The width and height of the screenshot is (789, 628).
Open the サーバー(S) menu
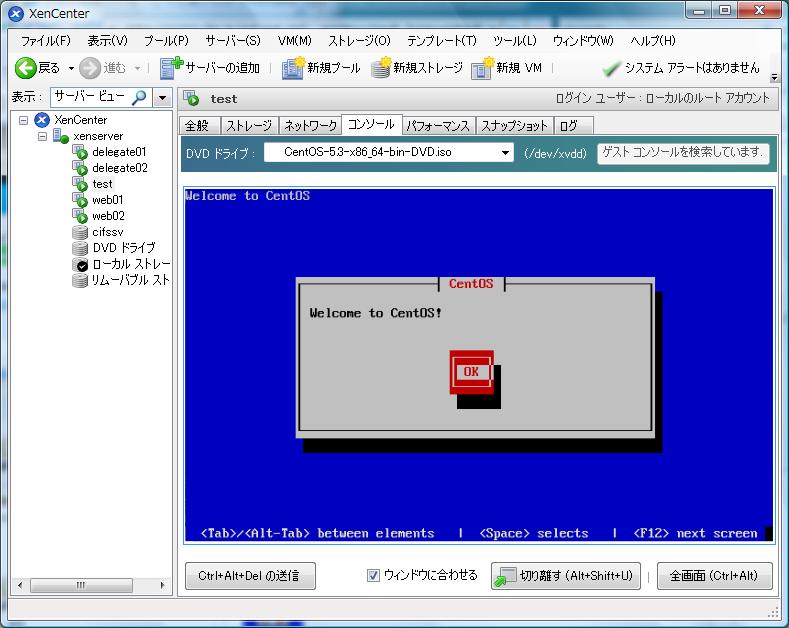(233, 41)
